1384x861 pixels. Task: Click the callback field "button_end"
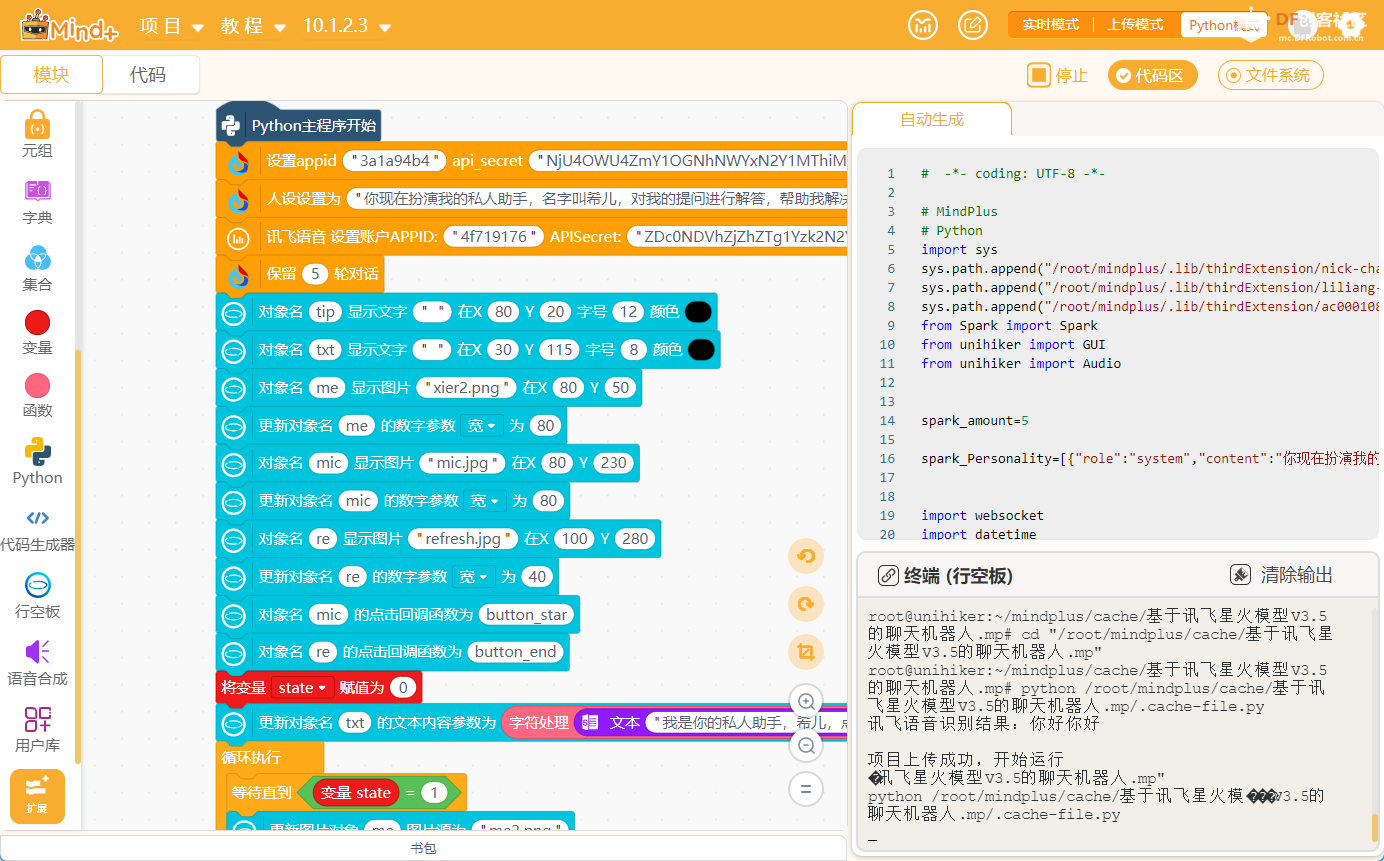pyautogui.click(x=515, y=652)
